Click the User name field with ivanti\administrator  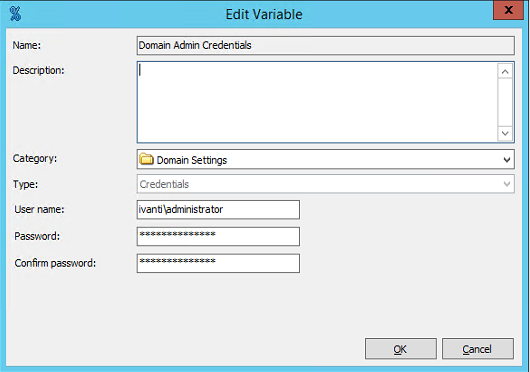click(218, 209)
